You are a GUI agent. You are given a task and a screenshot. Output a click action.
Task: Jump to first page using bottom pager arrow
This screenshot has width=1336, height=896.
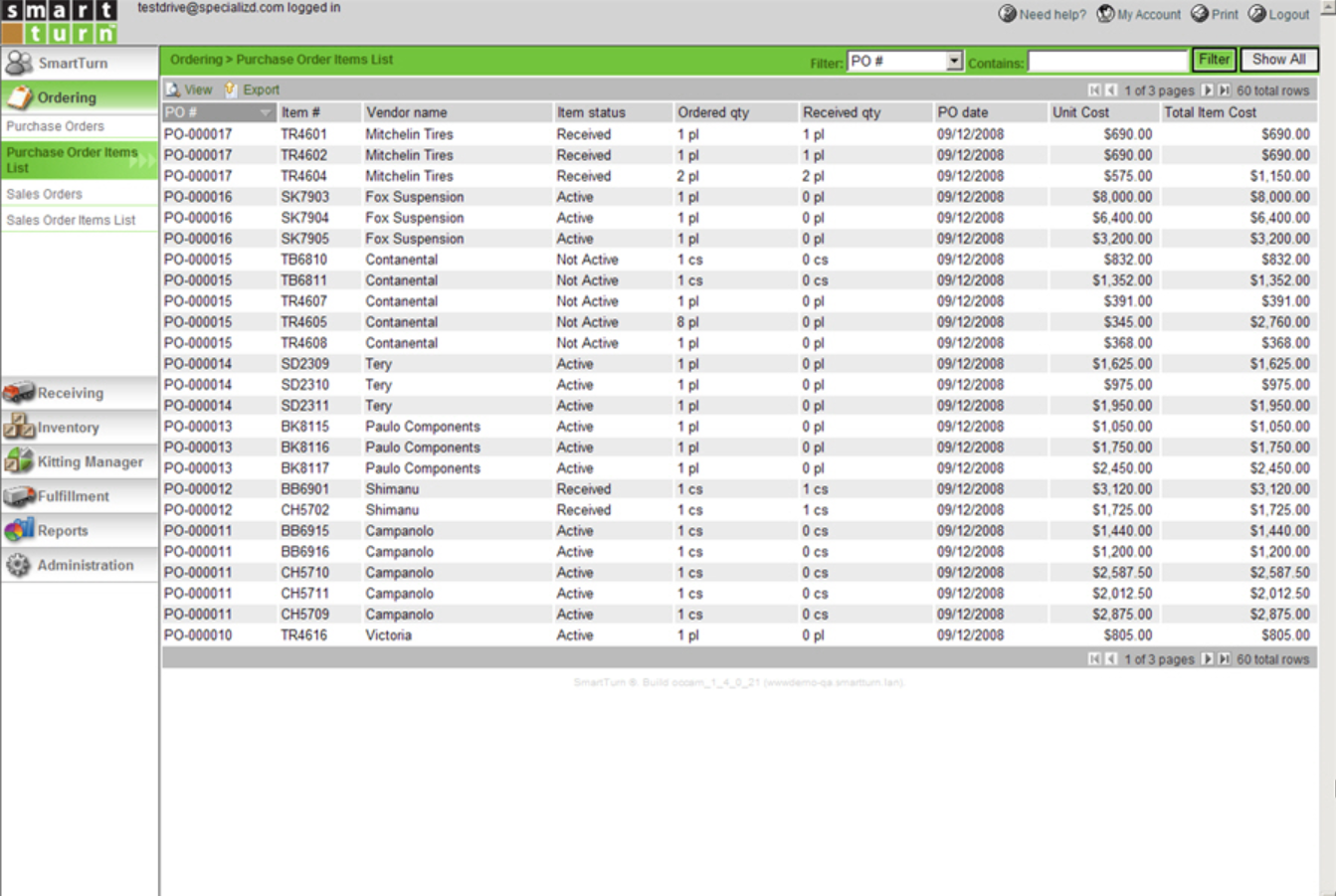[x=1094, y=659]
